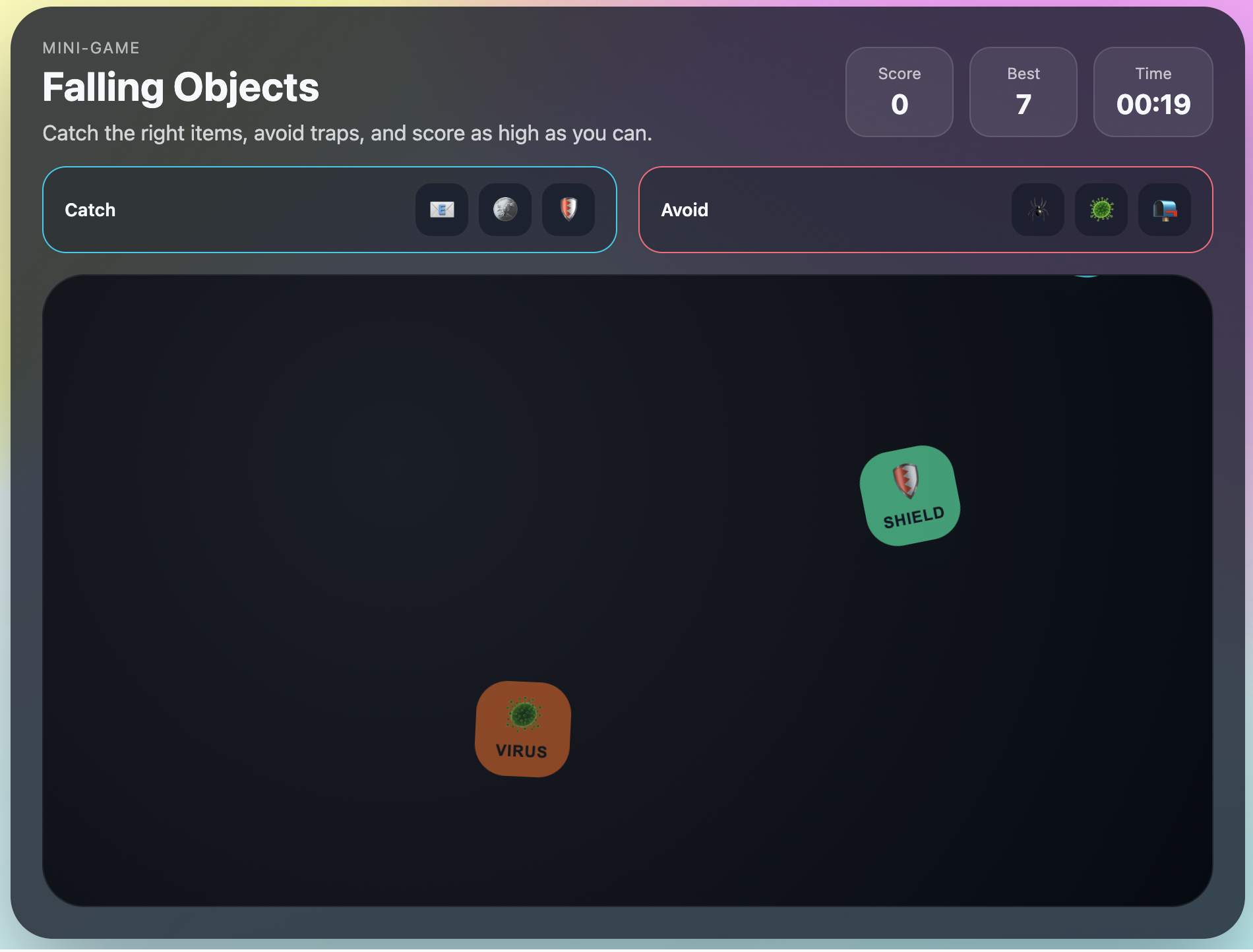Click the Score counter panel
The image size is (1253, 952).
(900, 92)
